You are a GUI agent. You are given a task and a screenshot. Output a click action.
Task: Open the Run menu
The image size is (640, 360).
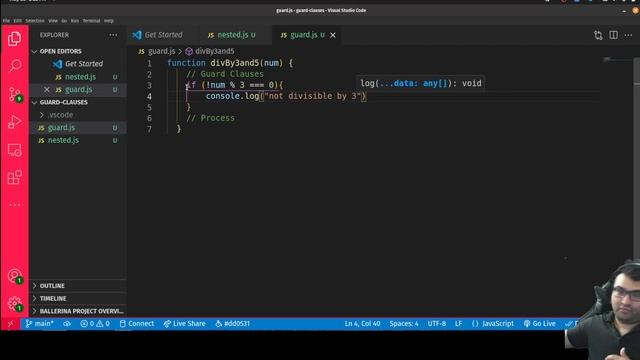coord(75,21)
